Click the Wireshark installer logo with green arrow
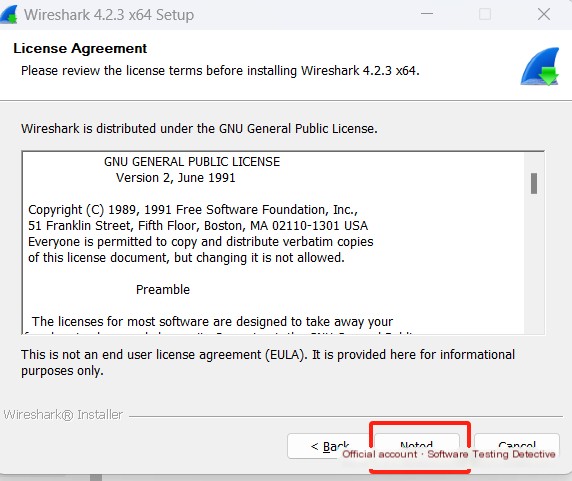 click(540, 66)
